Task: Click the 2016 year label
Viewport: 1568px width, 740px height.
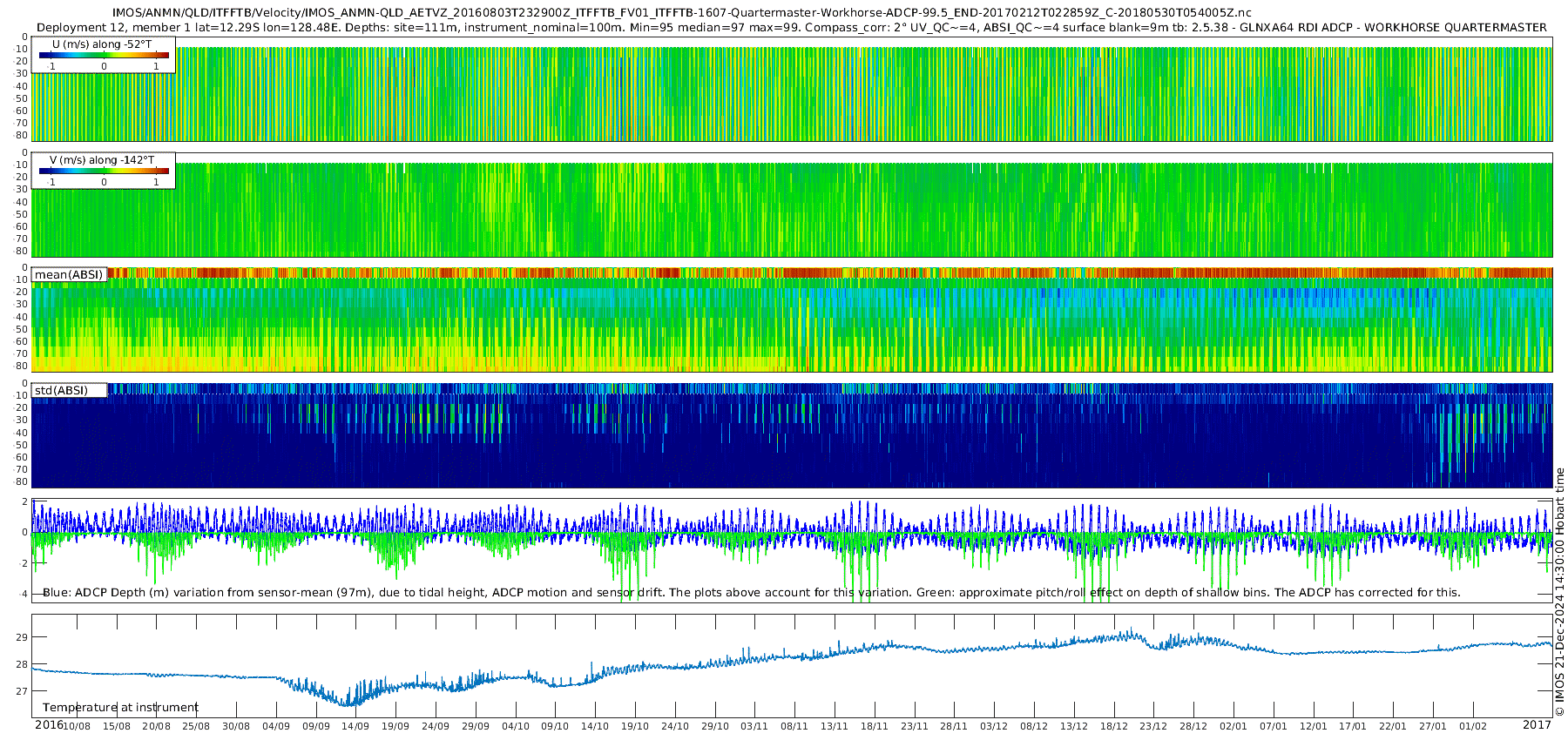Action: click(x=48, y=725)
